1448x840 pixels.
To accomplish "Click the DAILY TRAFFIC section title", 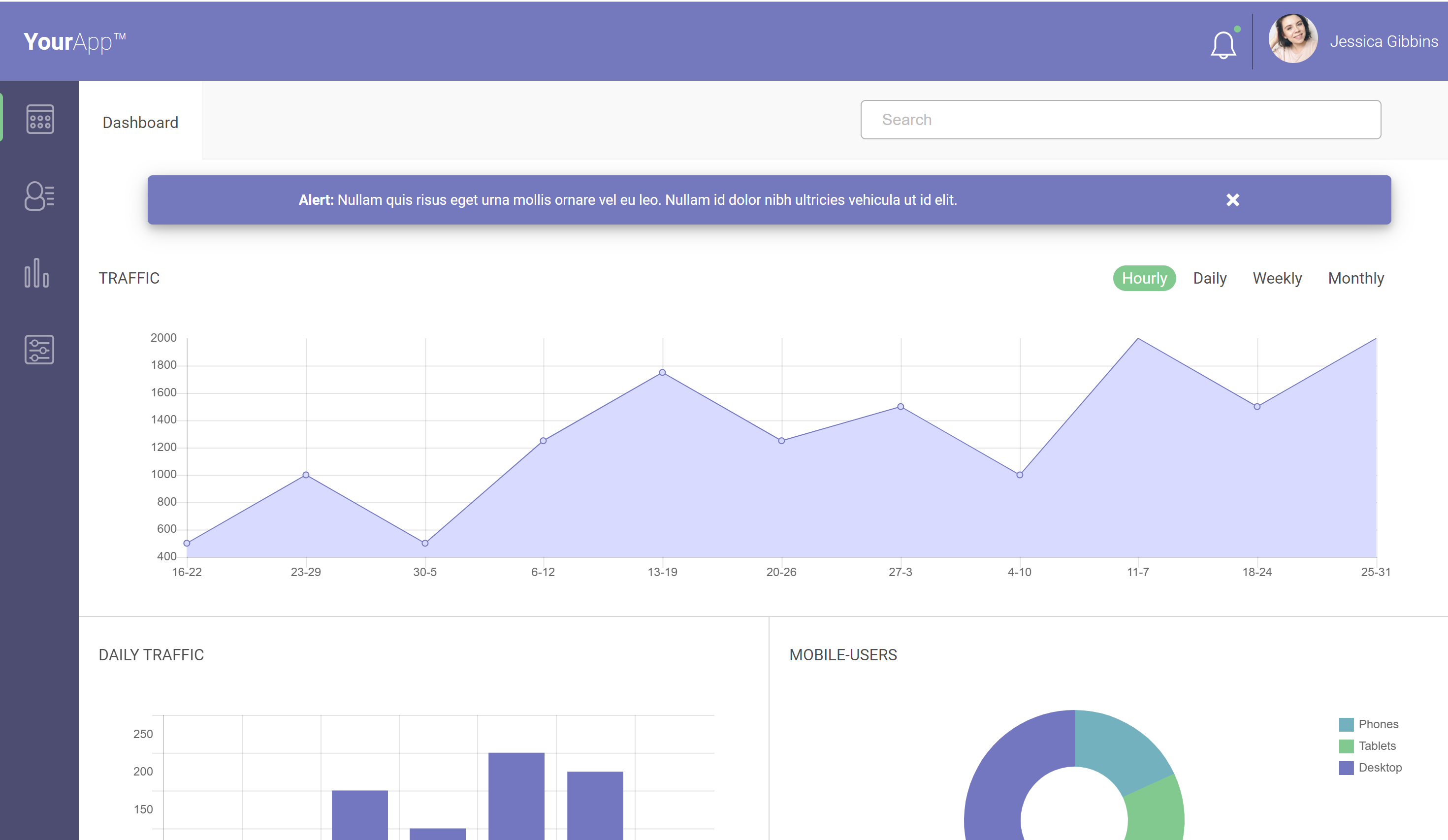I will coord(151,655).
